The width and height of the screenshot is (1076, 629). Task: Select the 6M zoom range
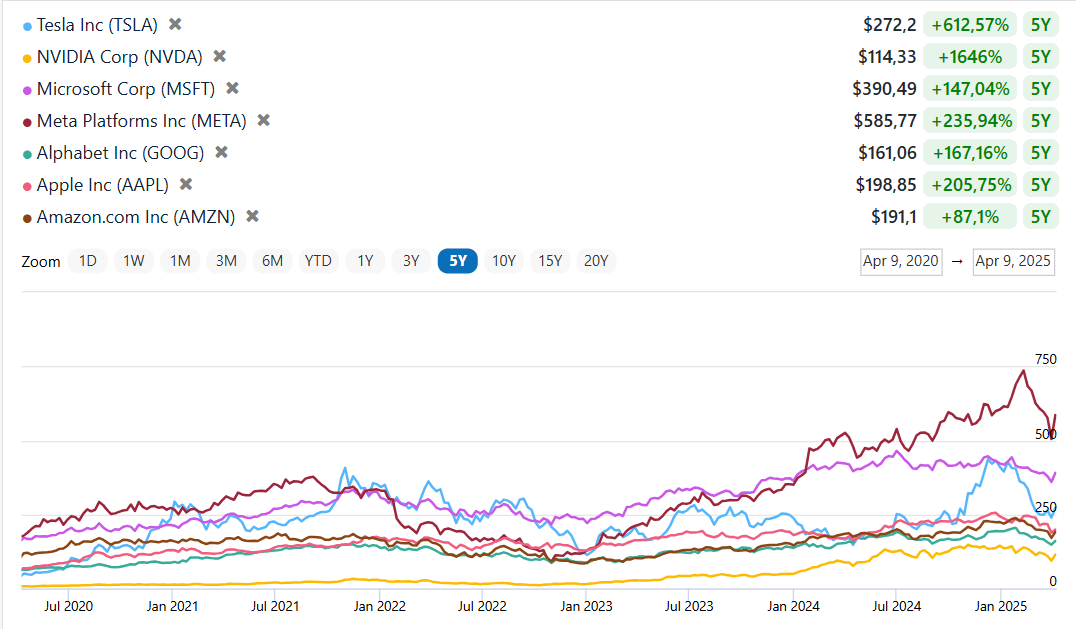pos(272,261)
